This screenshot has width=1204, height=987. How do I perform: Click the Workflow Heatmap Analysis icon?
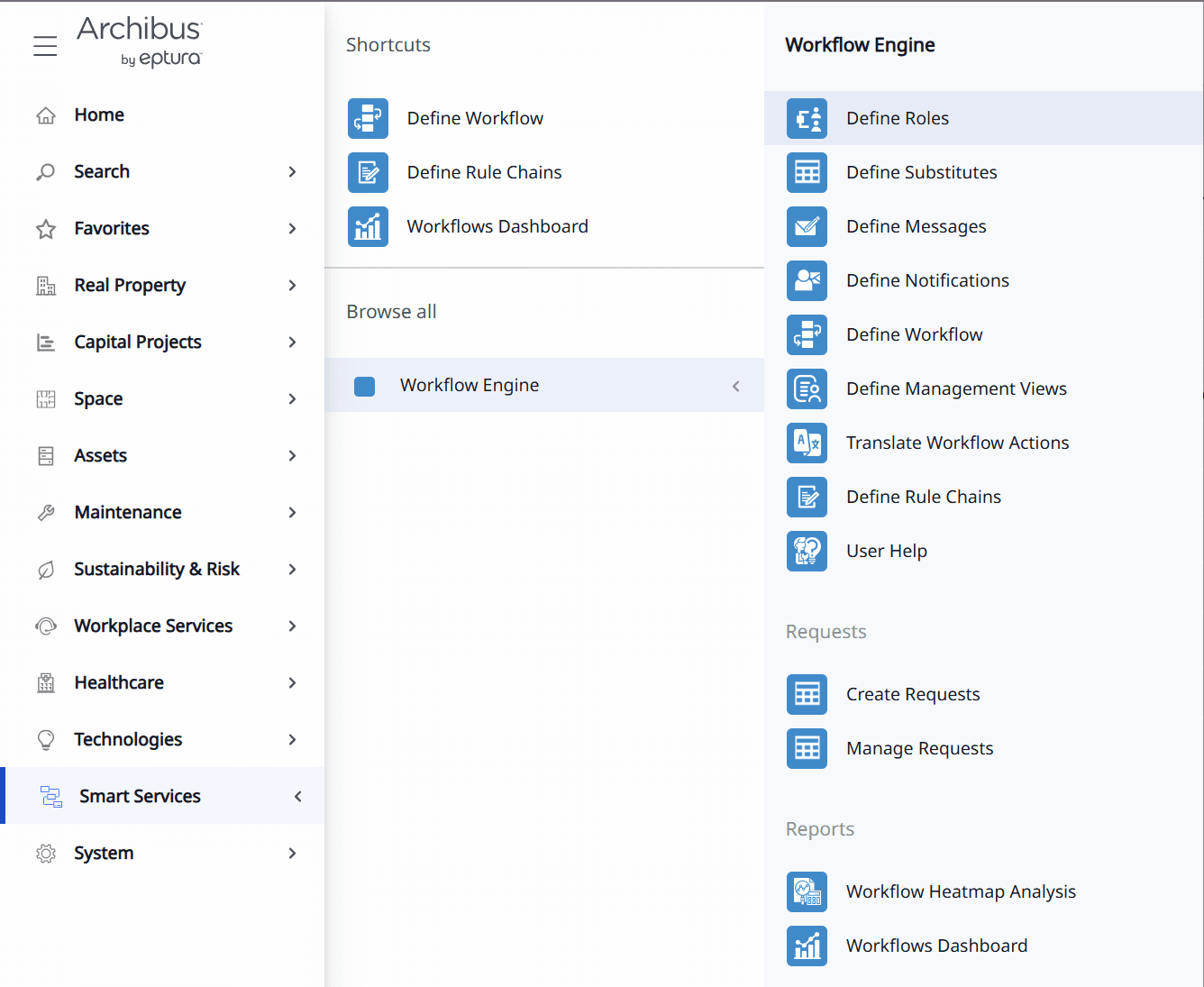[x=807, y=891]
